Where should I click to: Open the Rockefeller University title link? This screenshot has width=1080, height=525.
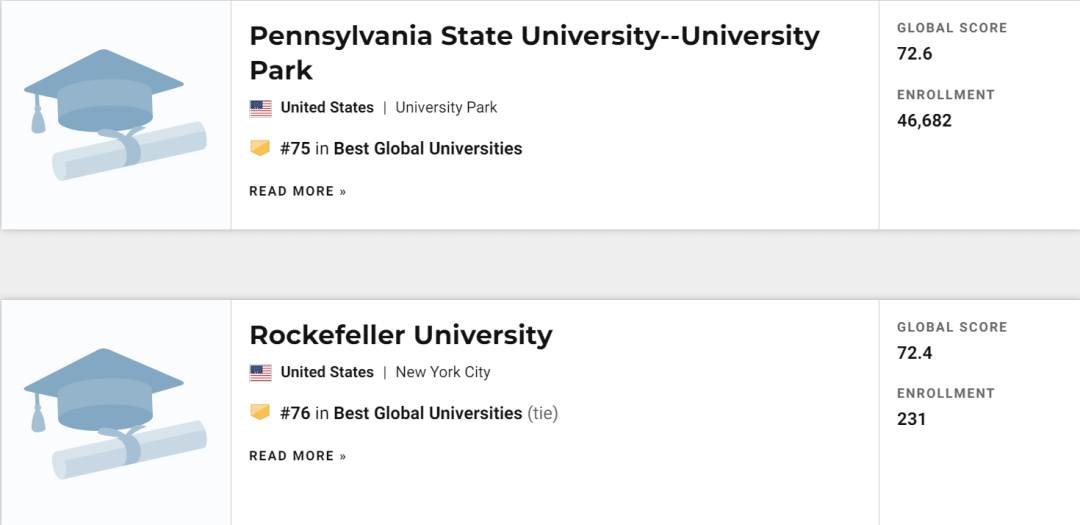point(401,335)
